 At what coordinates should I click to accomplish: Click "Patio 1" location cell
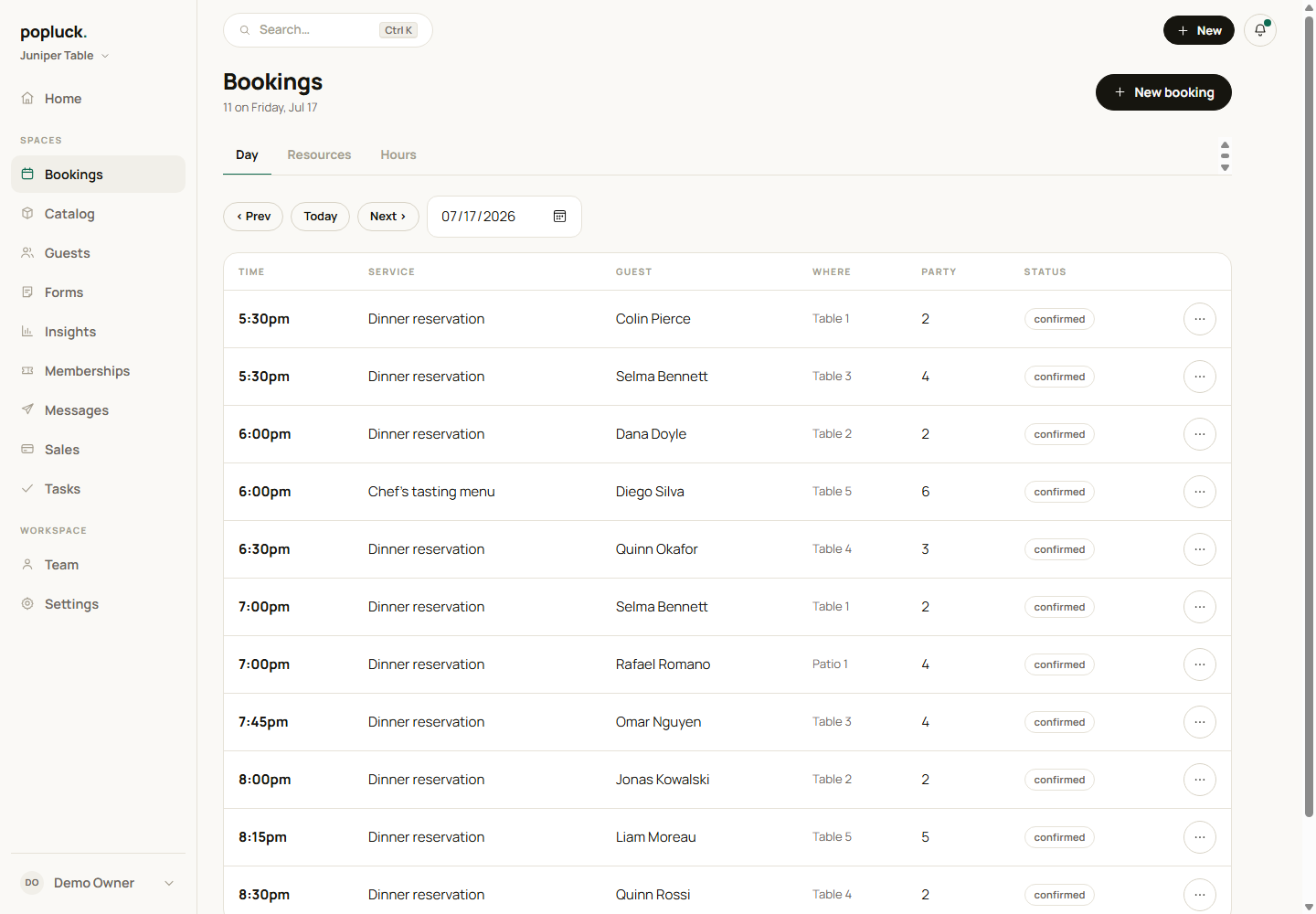pyautogui.click(x=830, y=664)
